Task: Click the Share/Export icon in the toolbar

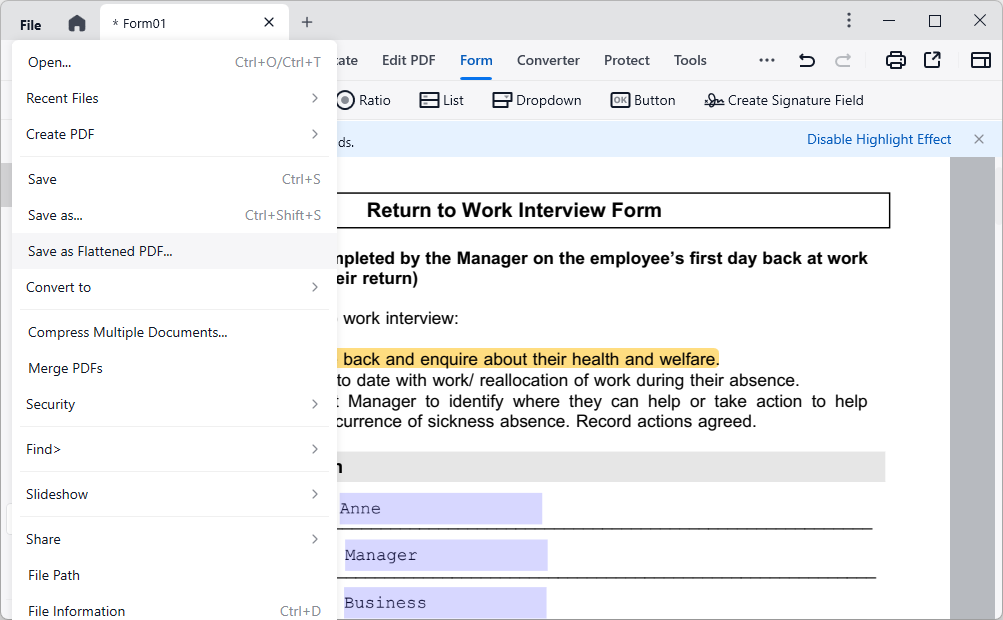Action: pos(932,60)
